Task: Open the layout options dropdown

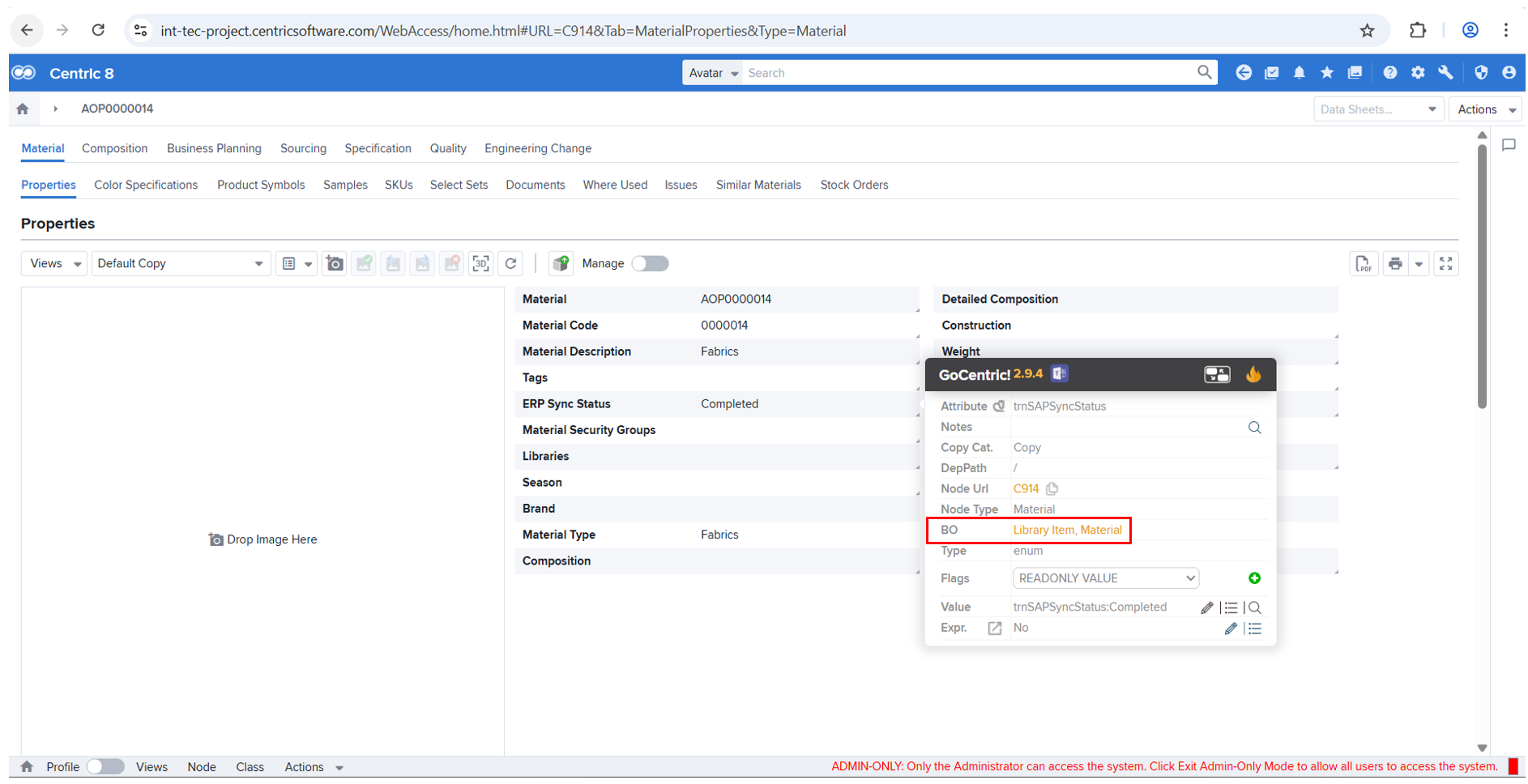Action: [296, 263]
